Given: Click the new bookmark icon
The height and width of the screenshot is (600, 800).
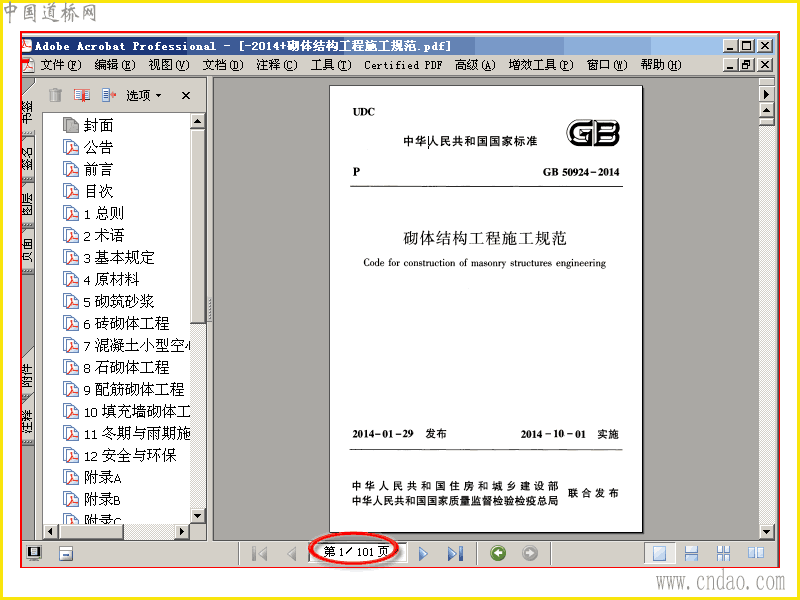Looking at the screenshot, I should [x=82, y=95].
